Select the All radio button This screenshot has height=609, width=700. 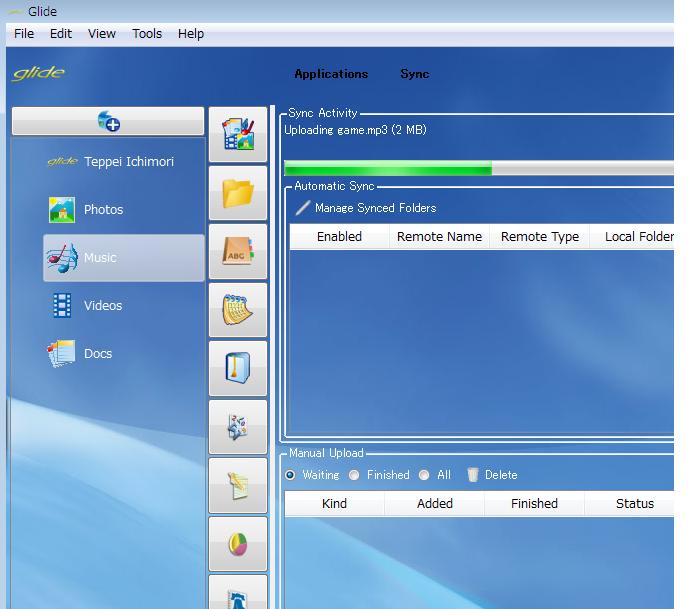pos(424,475)
